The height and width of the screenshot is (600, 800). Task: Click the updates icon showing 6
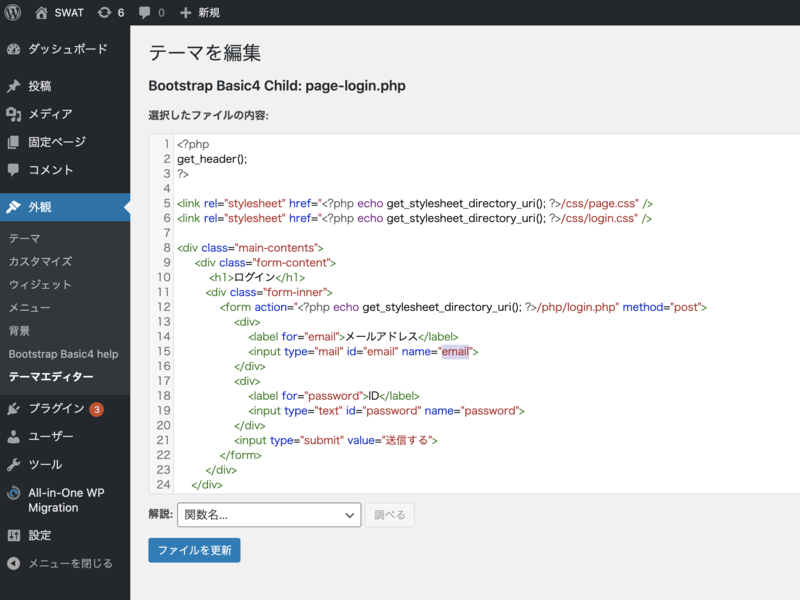tap(105, 13)
